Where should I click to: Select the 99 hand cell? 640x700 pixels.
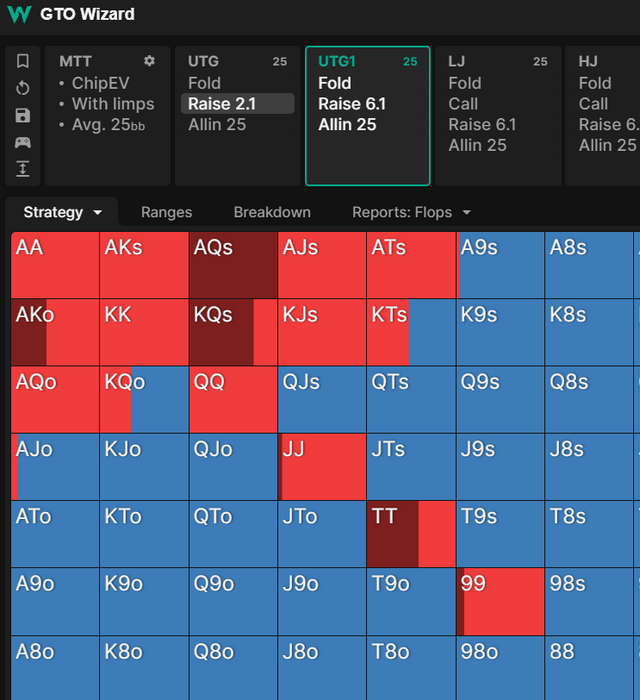500,601
